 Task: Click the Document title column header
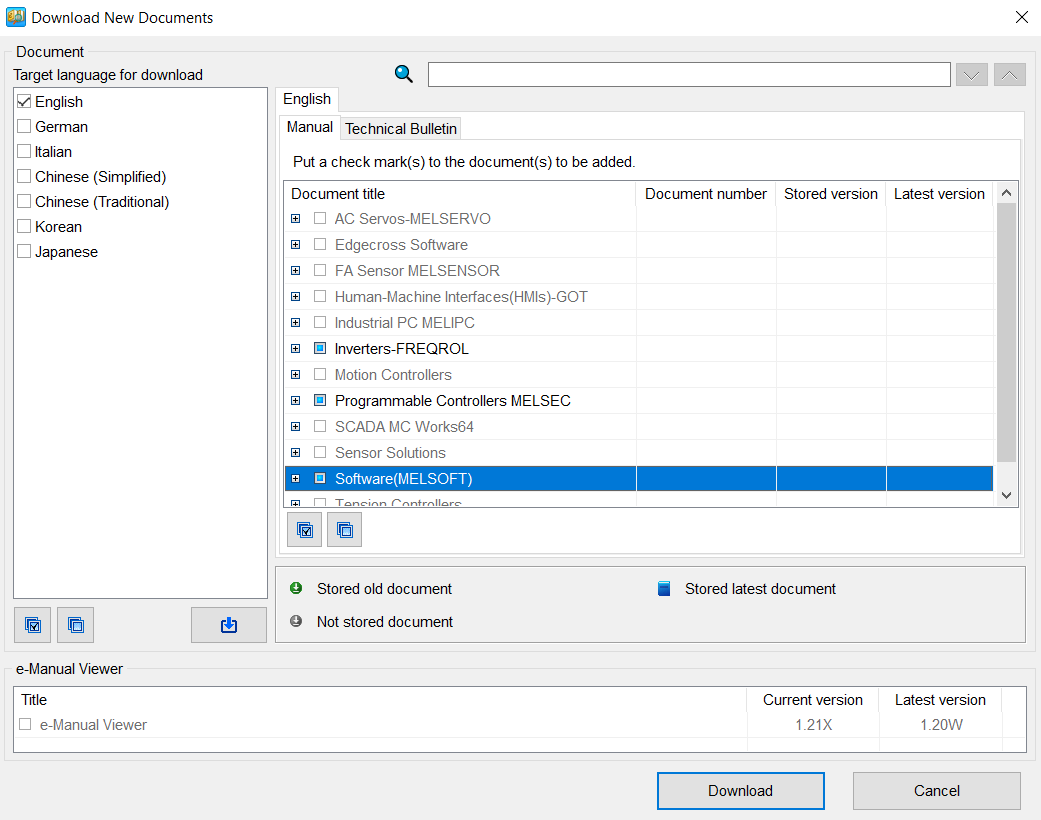coord(460,194)
